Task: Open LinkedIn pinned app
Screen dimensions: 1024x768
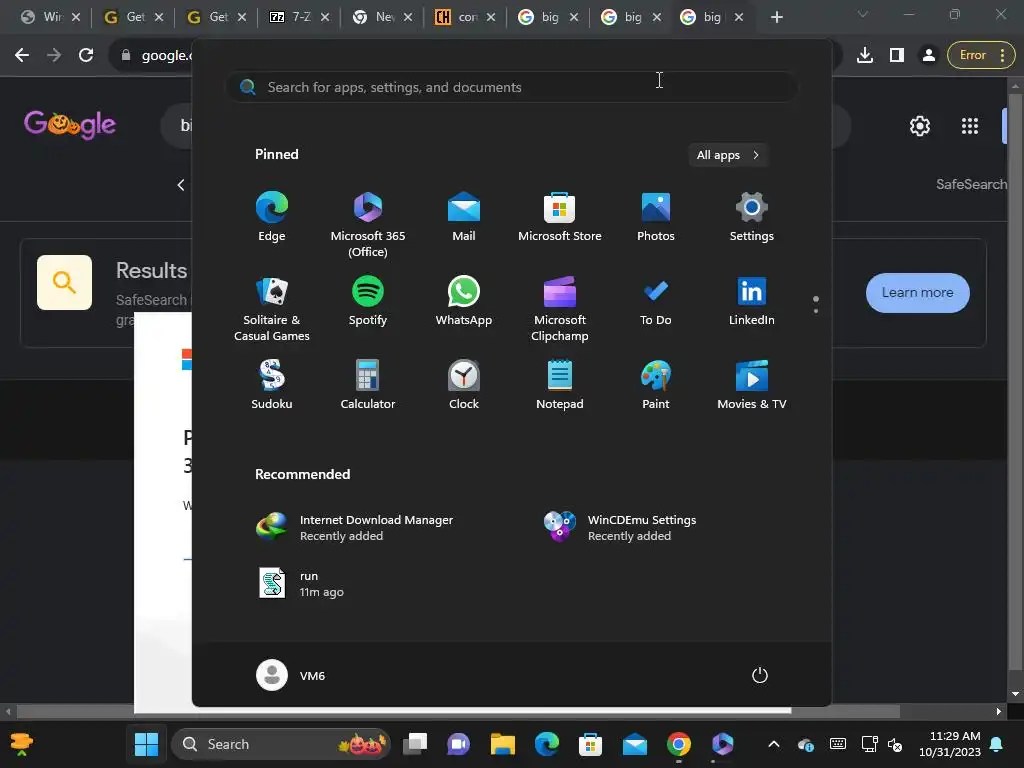Action: pyautogui.click(x=752, y=301)
